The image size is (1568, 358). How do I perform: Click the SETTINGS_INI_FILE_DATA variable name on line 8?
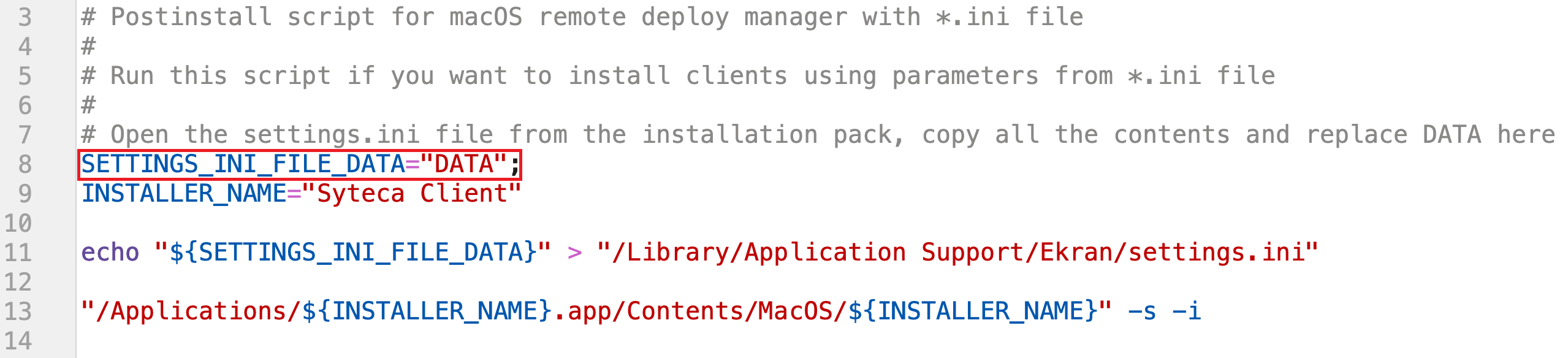(x=243, y=164)
